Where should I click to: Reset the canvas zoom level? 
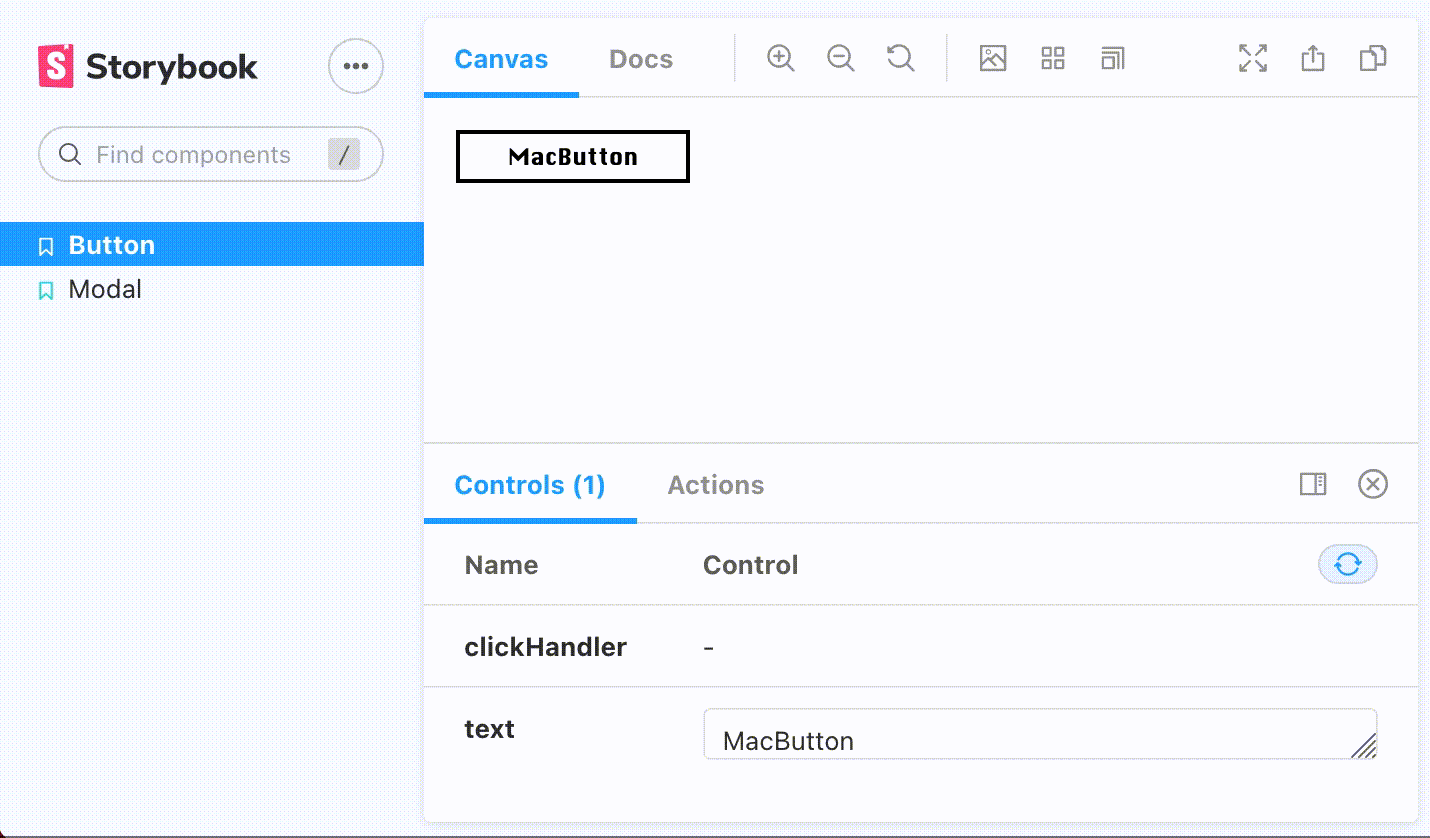point(900,58)
